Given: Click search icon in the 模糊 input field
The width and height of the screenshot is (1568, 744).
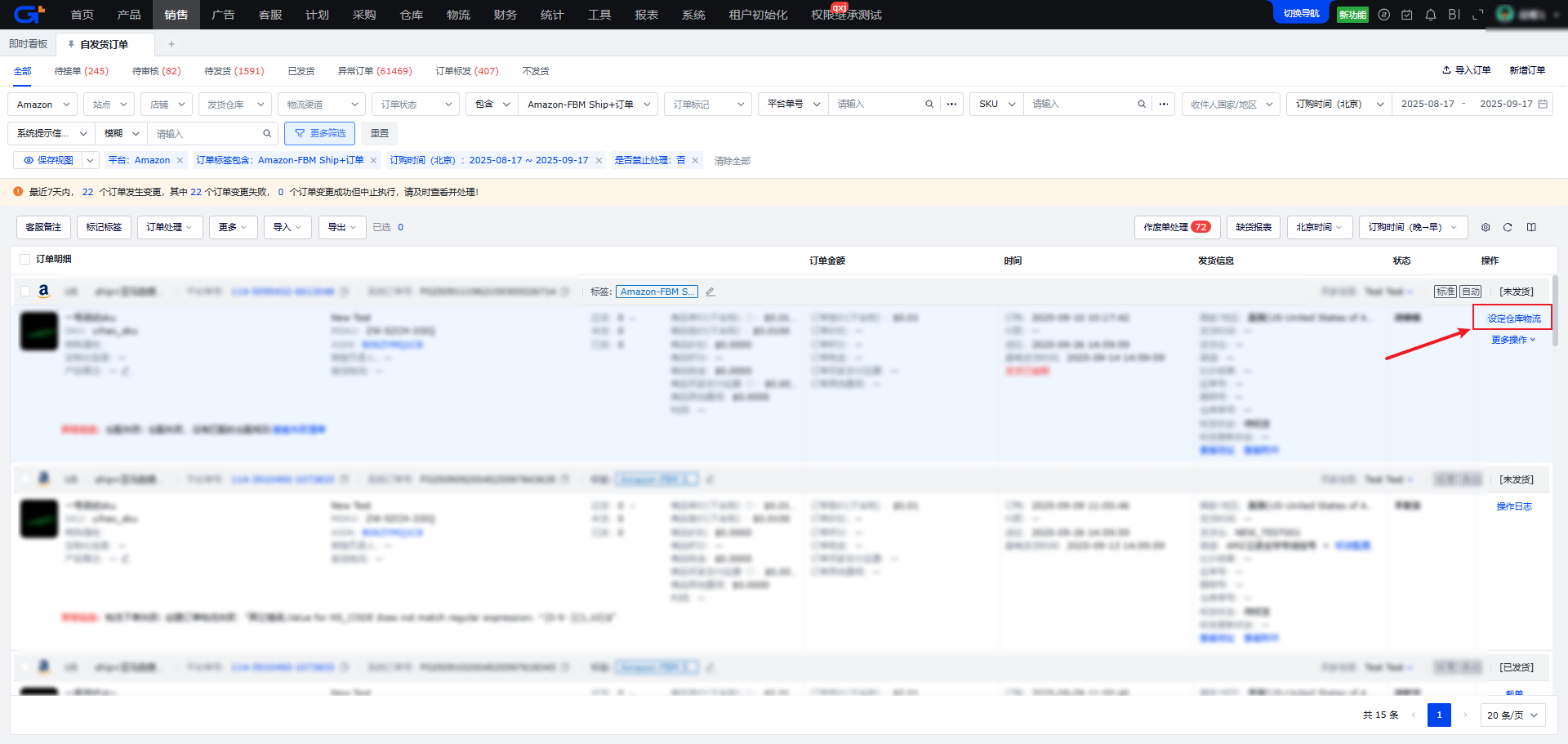Looking at the screenshot, I should click(x=267, y=133).
